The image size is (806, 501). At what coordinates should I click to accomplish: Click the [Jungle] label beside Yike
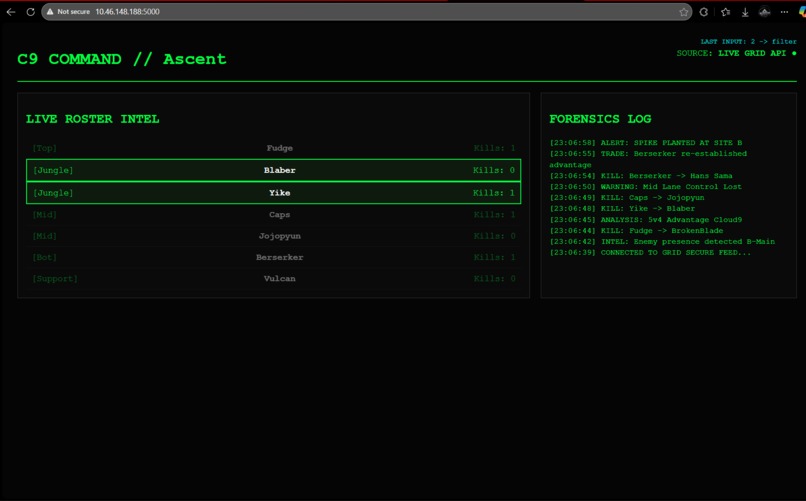(53, 193)
